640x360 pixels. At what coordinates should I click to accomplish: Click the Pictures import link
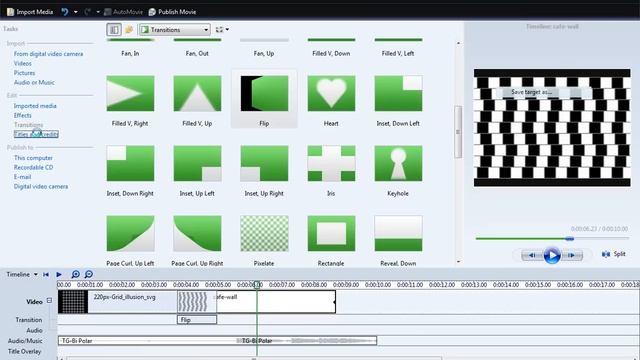24,73
